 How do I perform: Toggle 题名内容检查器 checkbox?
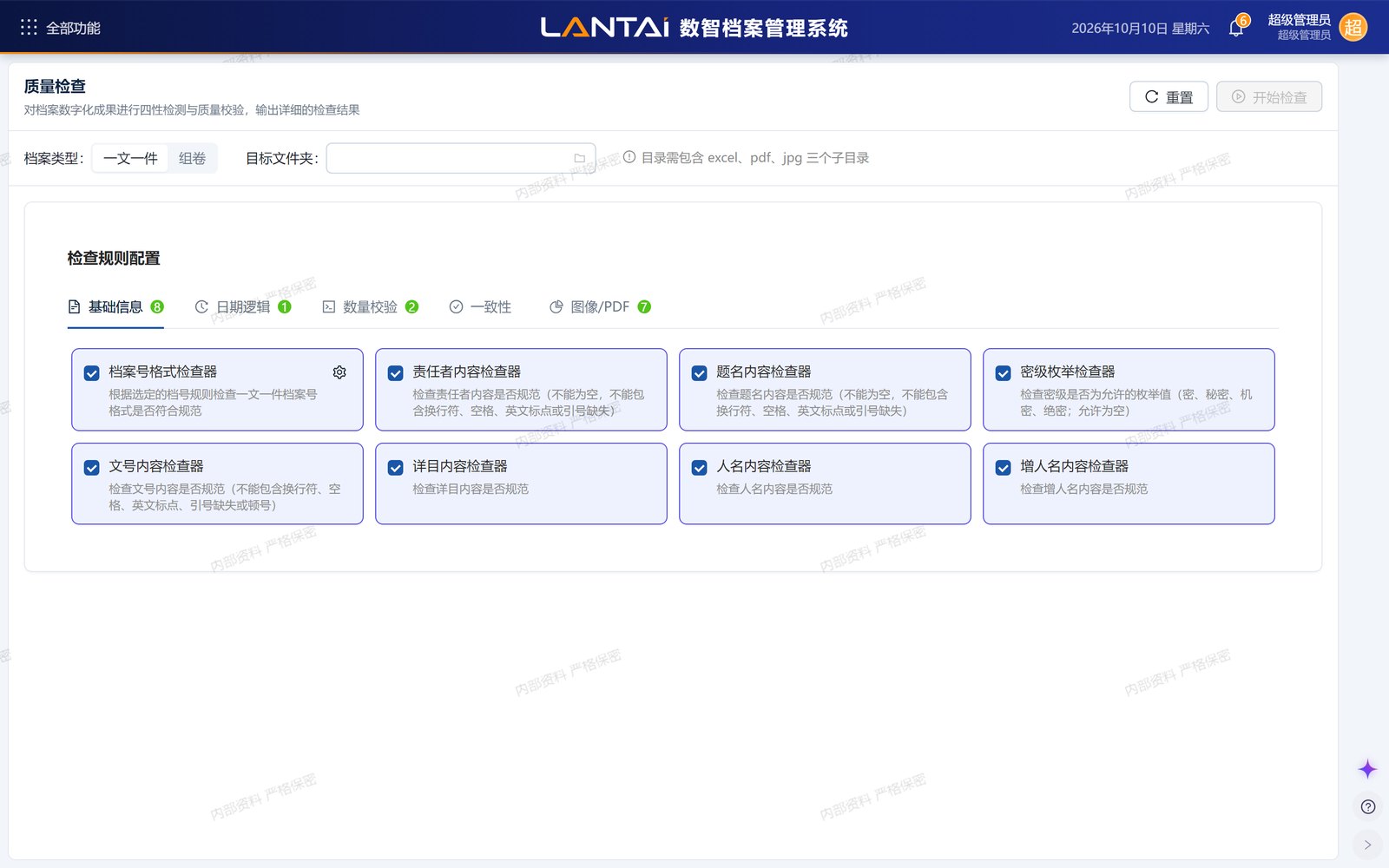tap(699, 373)
